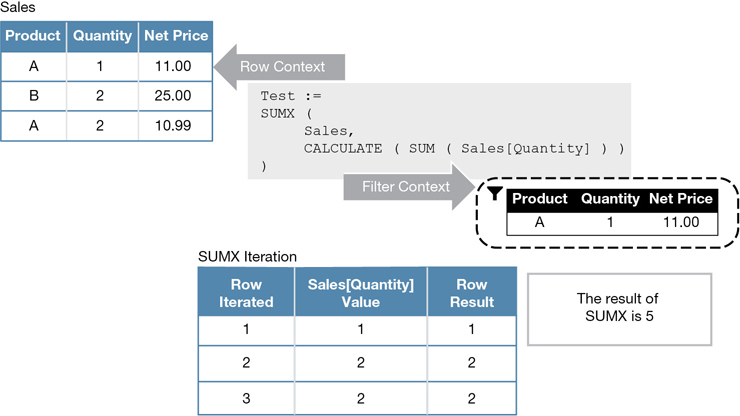Click the CALCULATE keyword in the code
This screenshot has height=416, width=740.
click(x=343, y=148)
